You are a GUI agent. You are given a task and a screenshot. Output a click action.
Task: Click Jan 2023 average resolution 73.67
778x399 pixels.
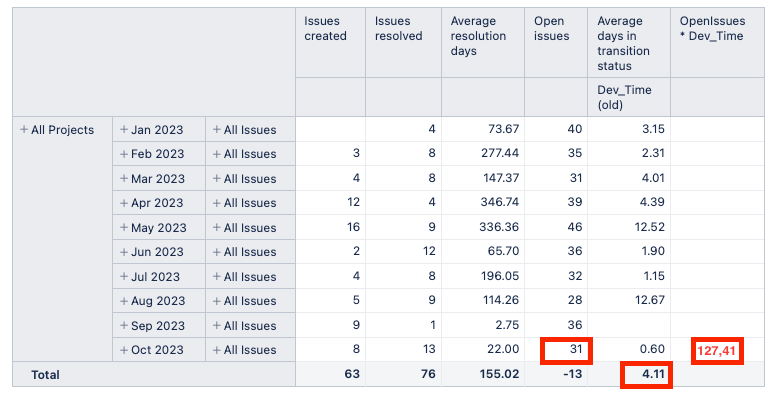[503, 129]
